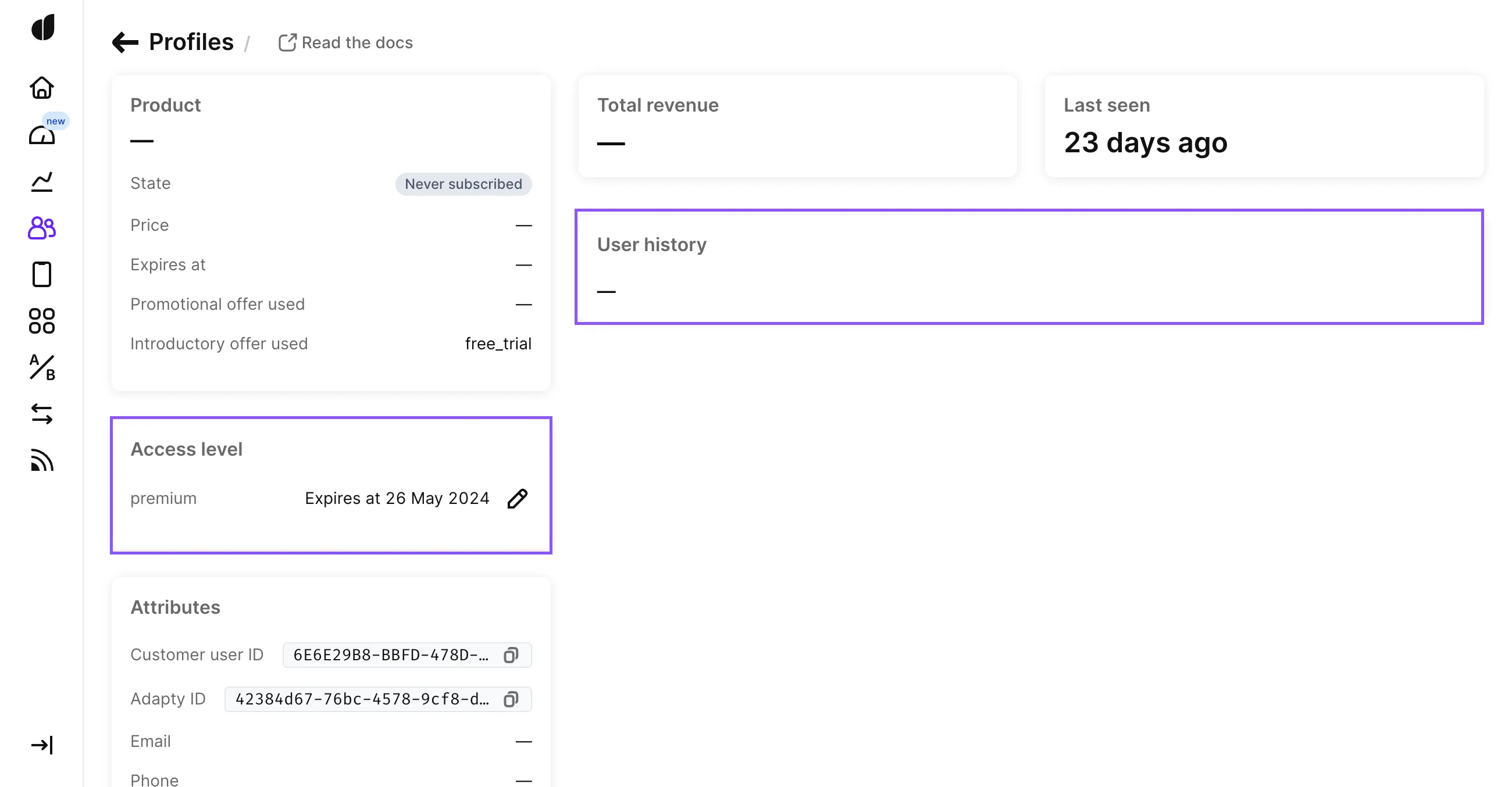This screenshot has height=787, width=1512.
Task: Open the Products grid icon
Action: tap(42, 321)
